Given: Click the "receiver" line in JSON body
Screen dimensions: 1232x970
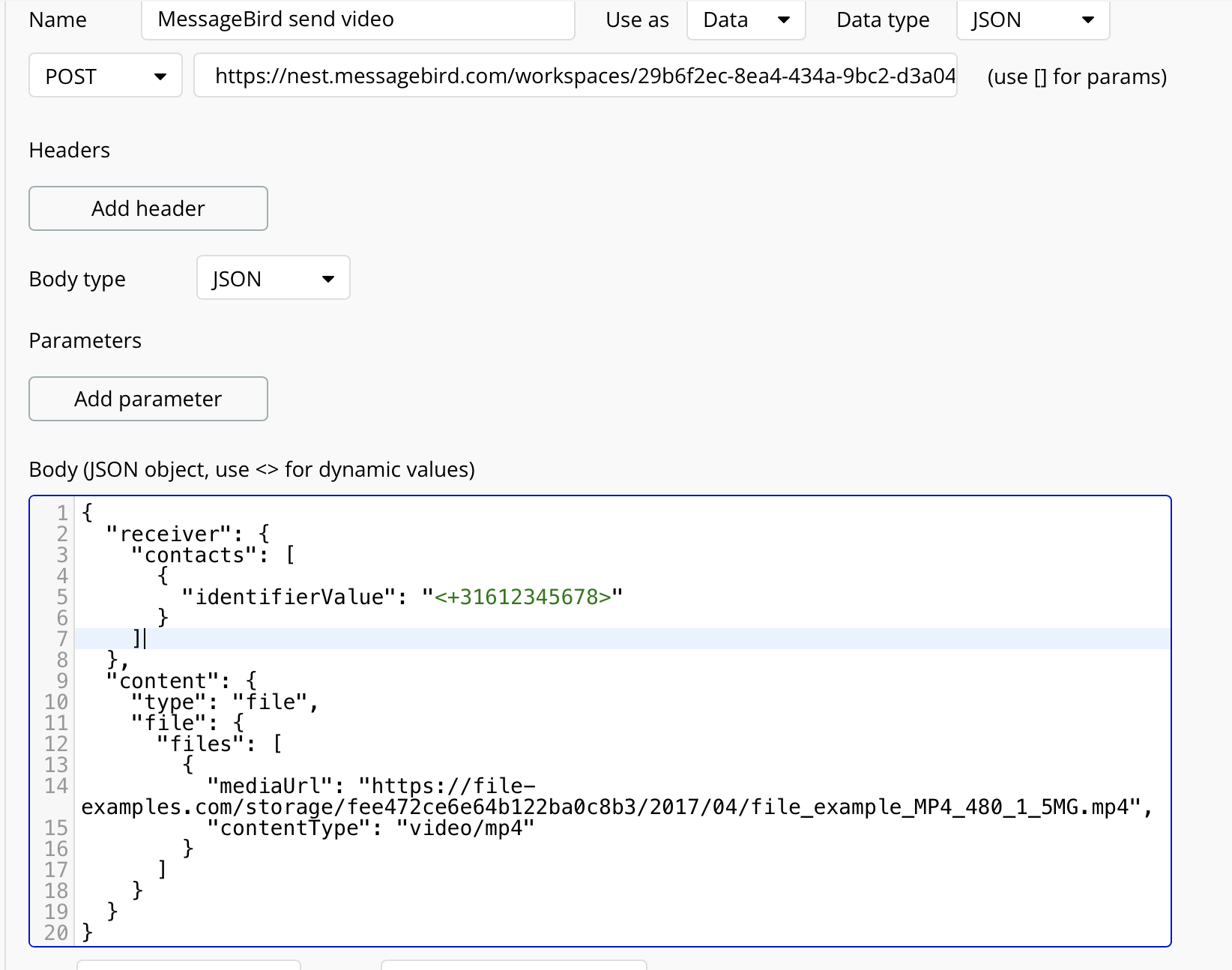Looking at the screenshot, I should [x=187, y=534].
